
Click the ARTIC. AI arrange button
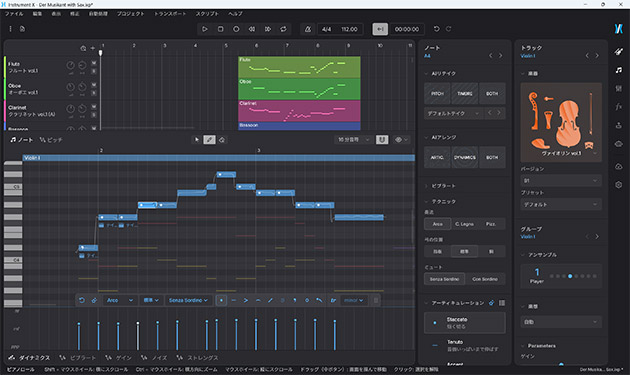click(437, 158)
